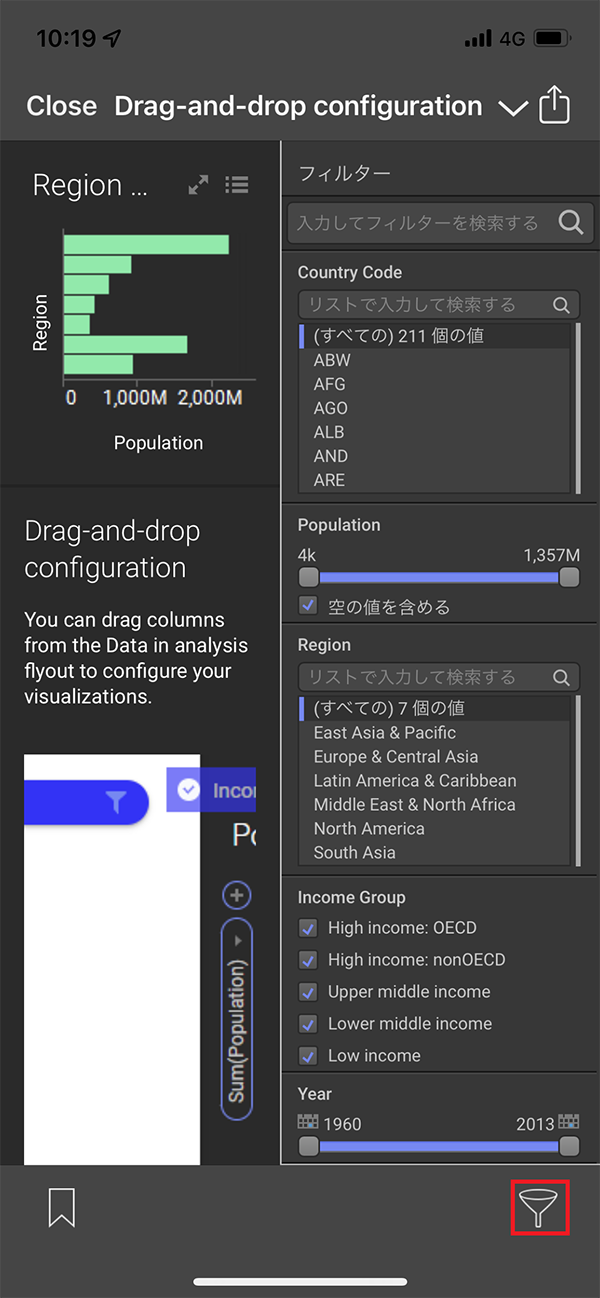
Task: Tap the plus icon in the tutorial image
Action: coord(237,895)
